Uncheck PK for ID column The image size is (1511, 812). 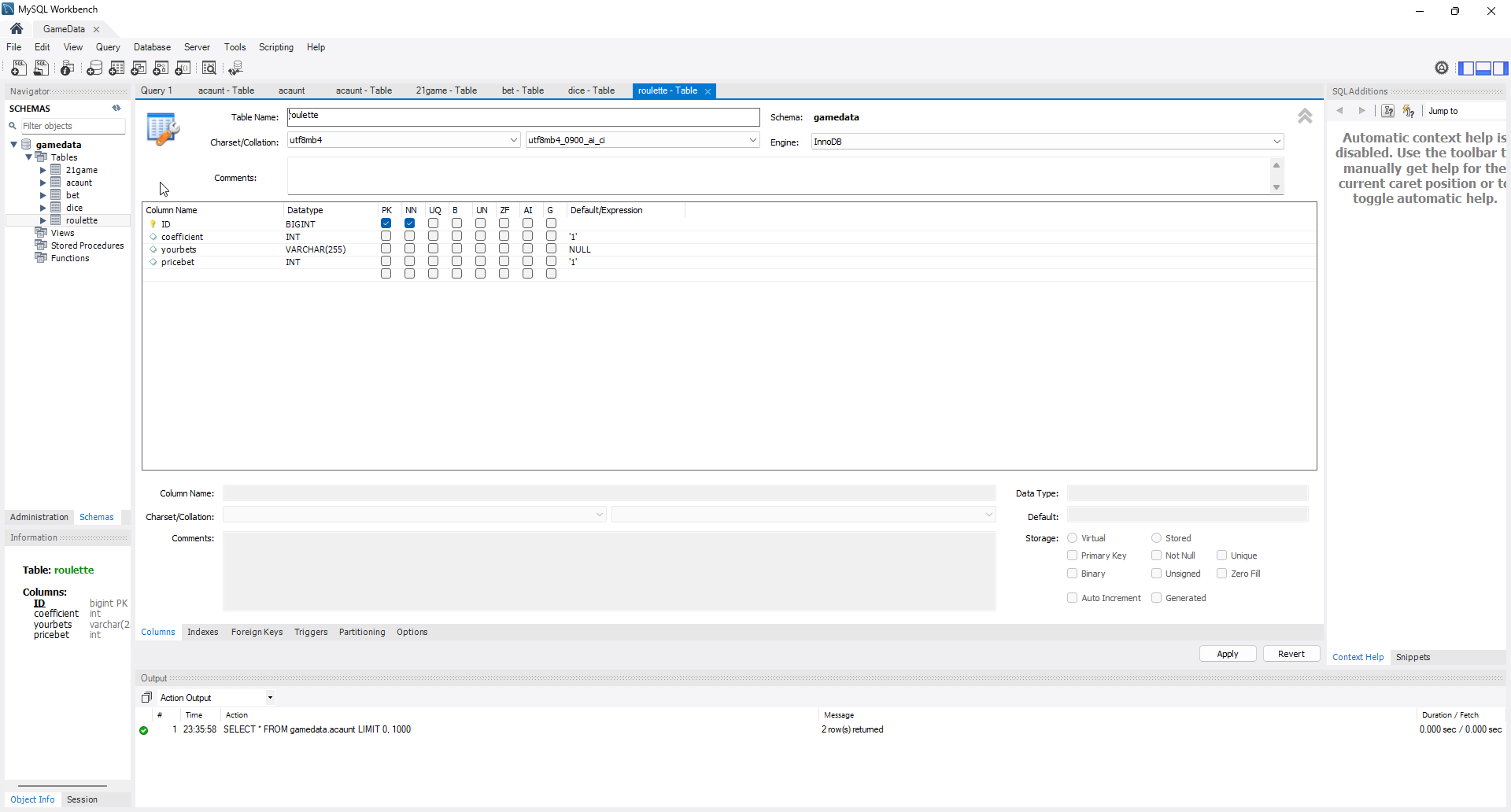(x=386, y=223)
